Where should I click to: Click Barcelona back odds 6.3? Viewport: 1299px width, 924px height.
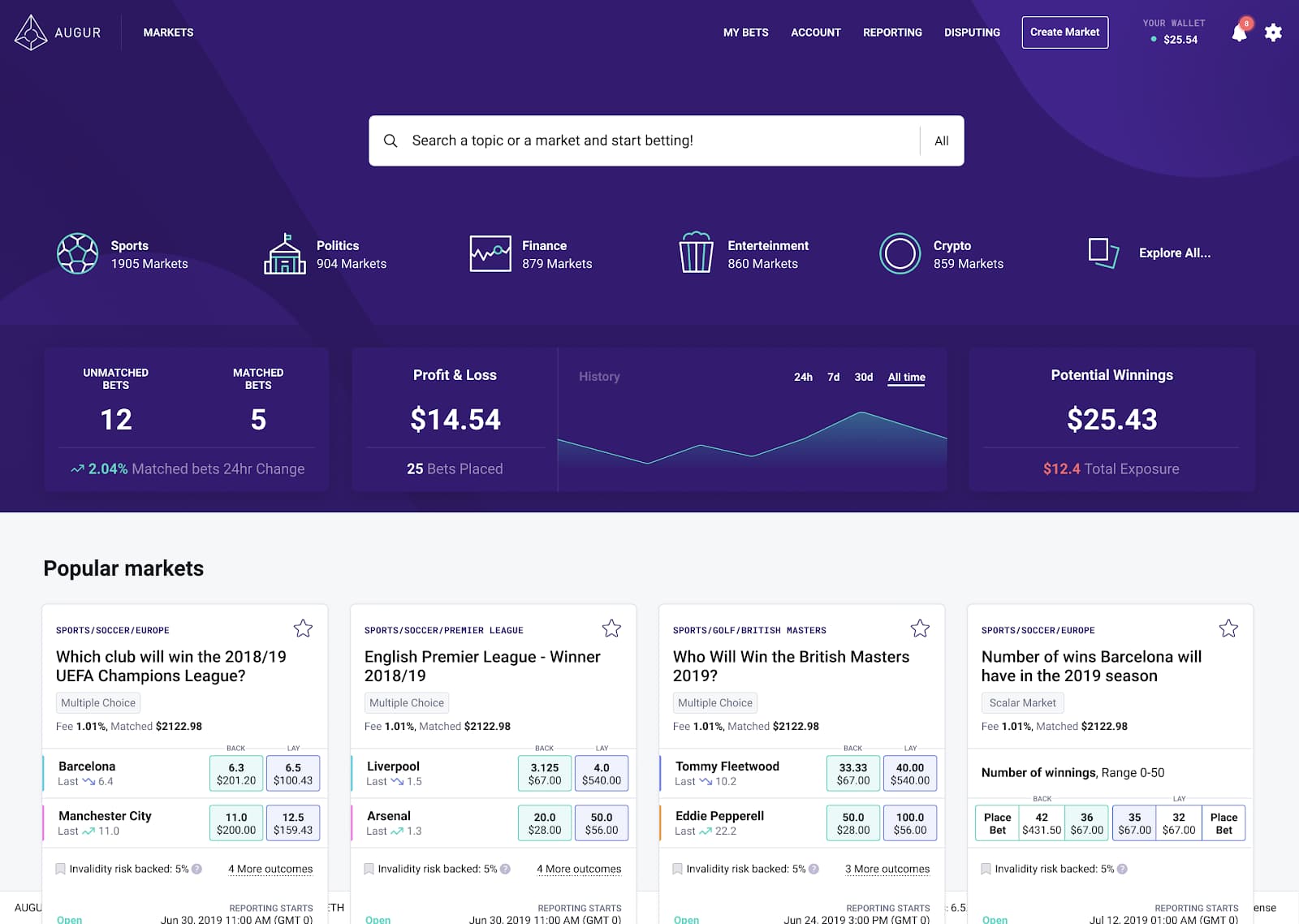(236, 773)
